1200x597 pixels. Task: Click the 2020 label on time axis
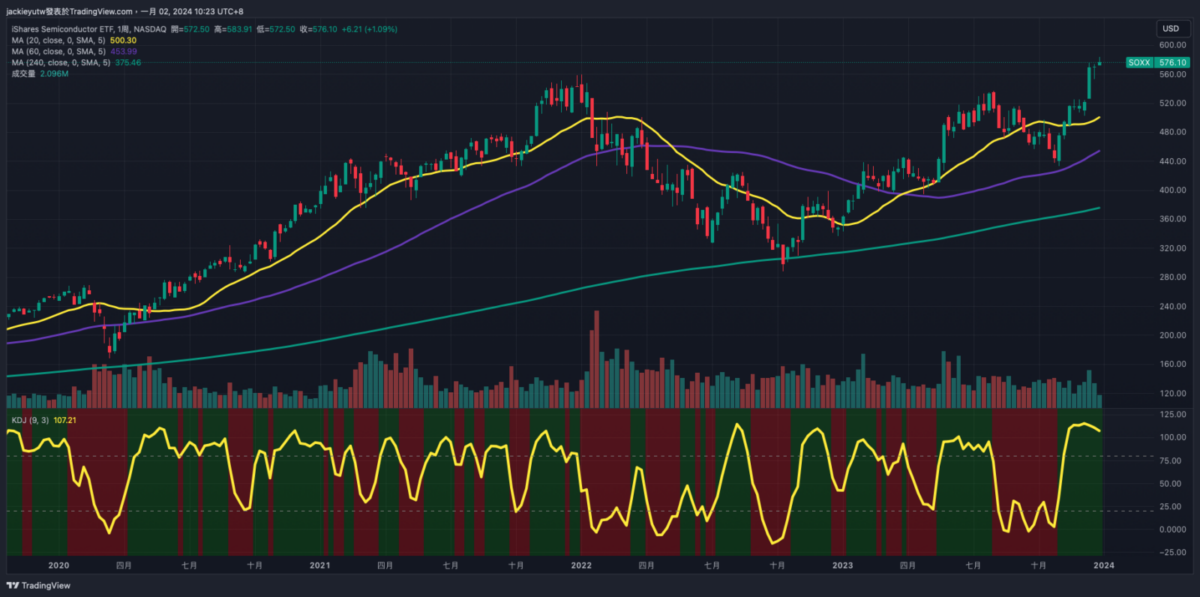tap(59, 565)
